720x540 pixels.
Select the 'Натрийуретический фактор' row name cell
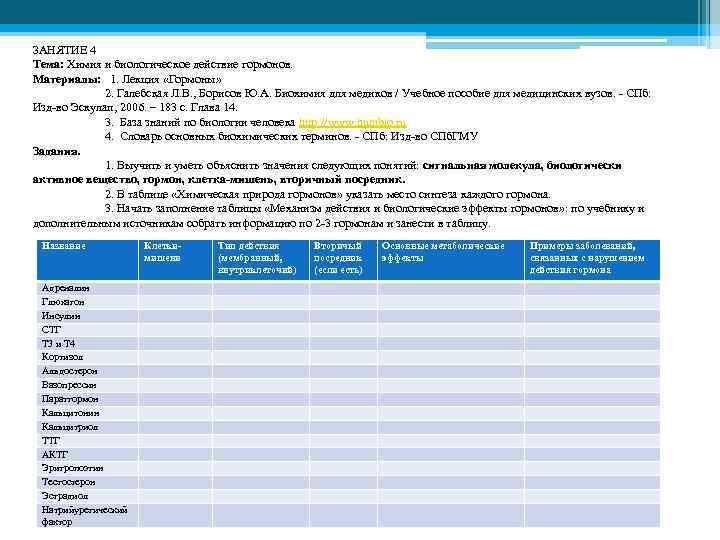[87, 516]
